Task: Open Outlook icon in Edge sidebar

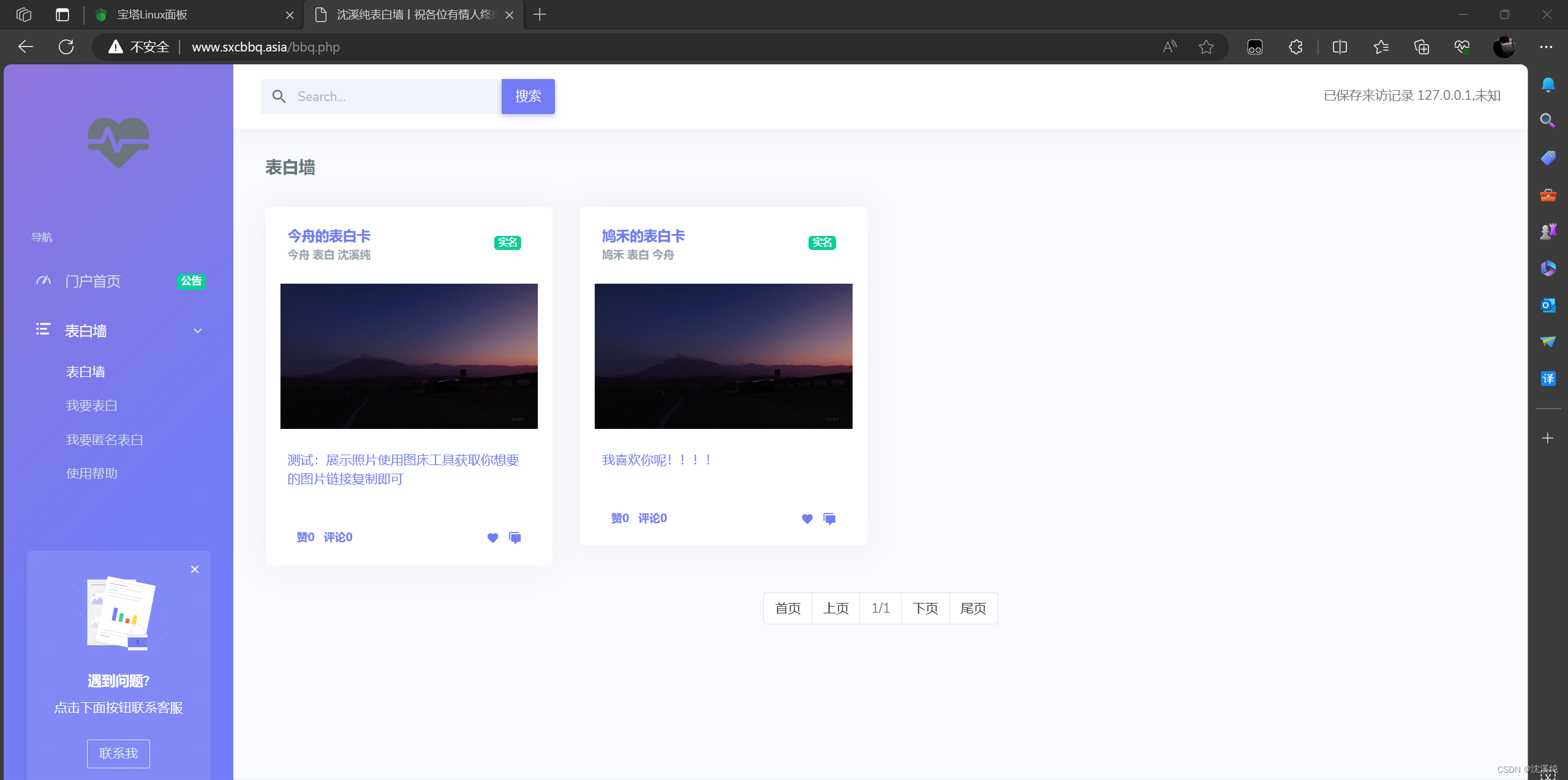Action: click(1548, 305)
